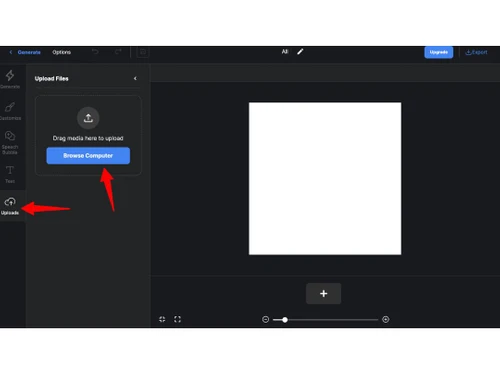Click the circular upload arrow icon

(88, 118)
